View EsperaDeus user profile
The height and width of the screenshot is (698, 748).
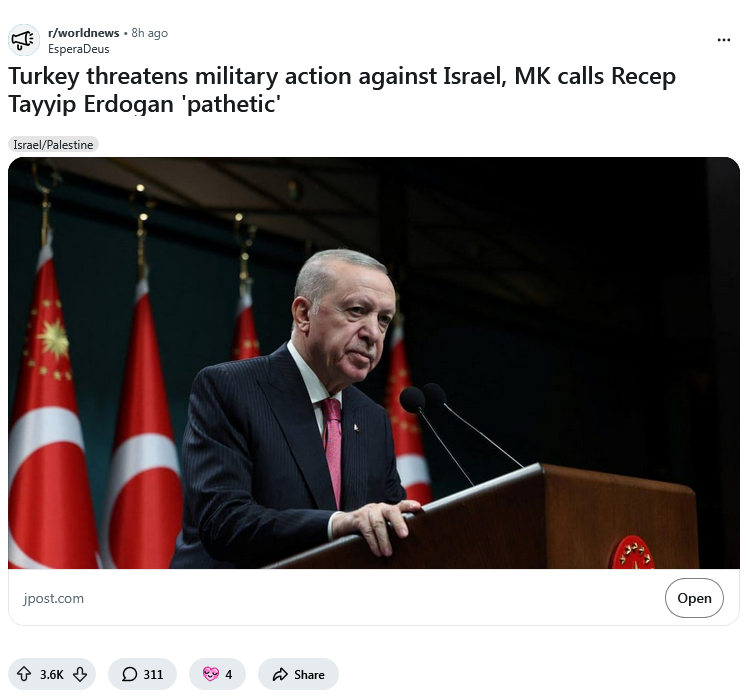(79, 49)
